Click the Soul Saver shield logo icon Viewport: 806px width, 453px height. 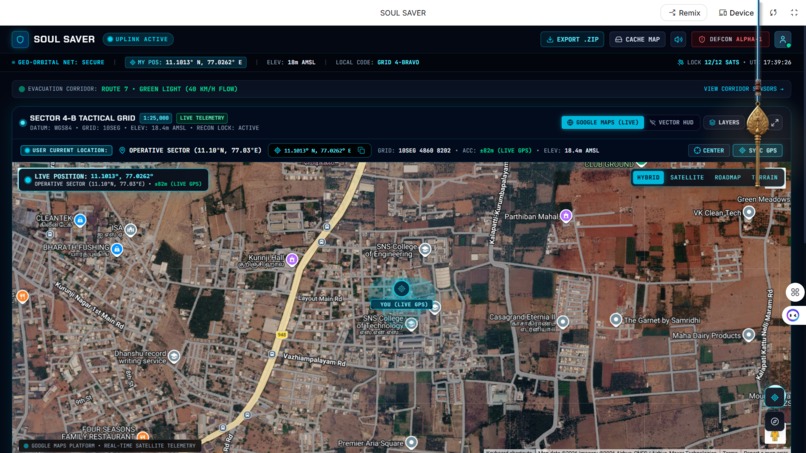coord(20,39)
